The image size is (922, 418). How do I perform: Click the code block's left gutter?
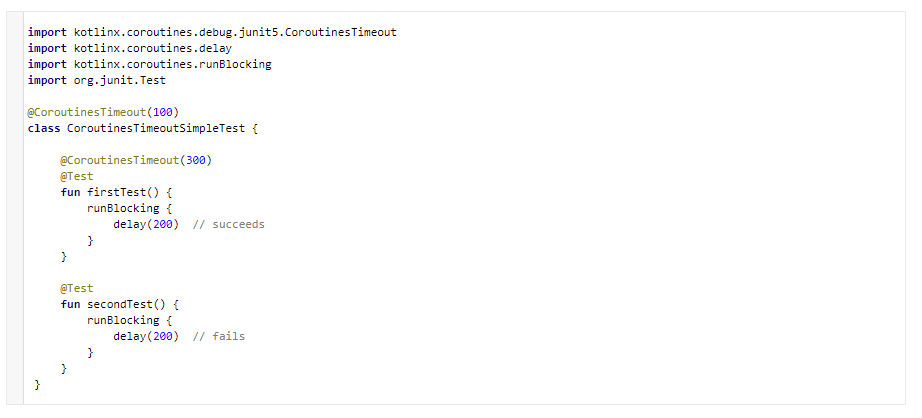click(15, 208)
